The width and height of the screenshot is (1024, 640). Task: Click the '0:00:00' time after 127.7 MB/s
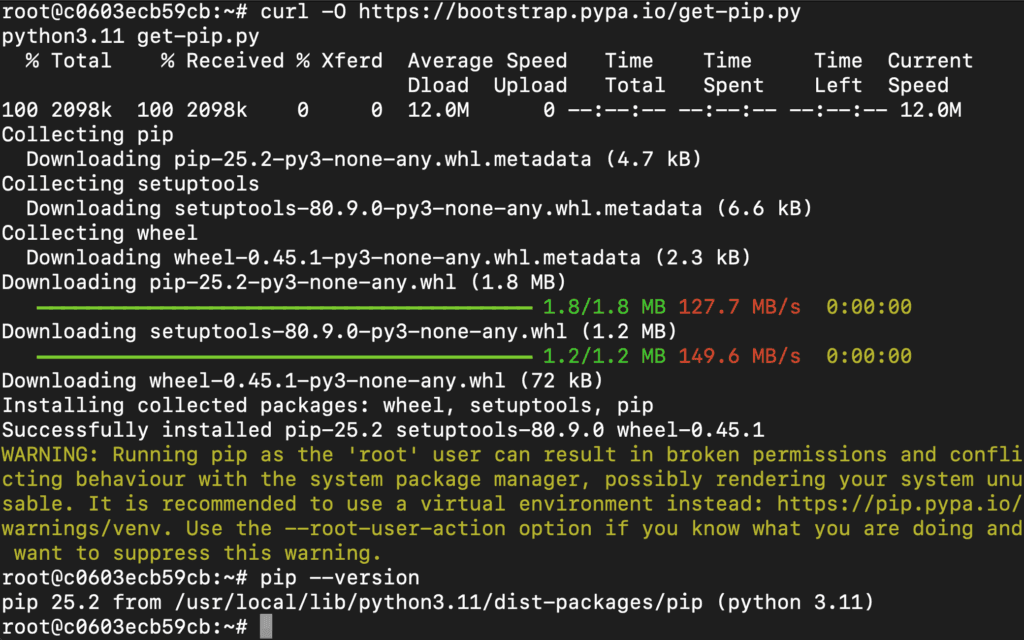coord(869,307)
